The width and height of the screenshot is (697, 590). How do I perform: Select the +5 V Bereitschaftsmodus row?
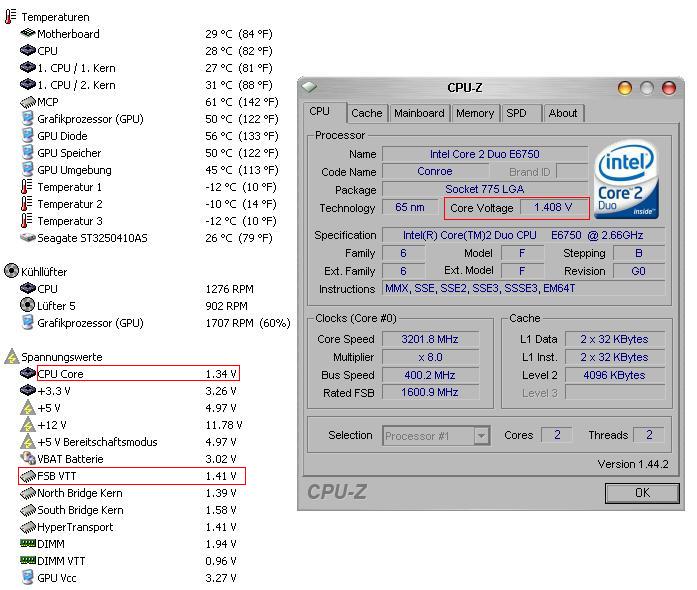pyautogui.click(x=128, y=442)
